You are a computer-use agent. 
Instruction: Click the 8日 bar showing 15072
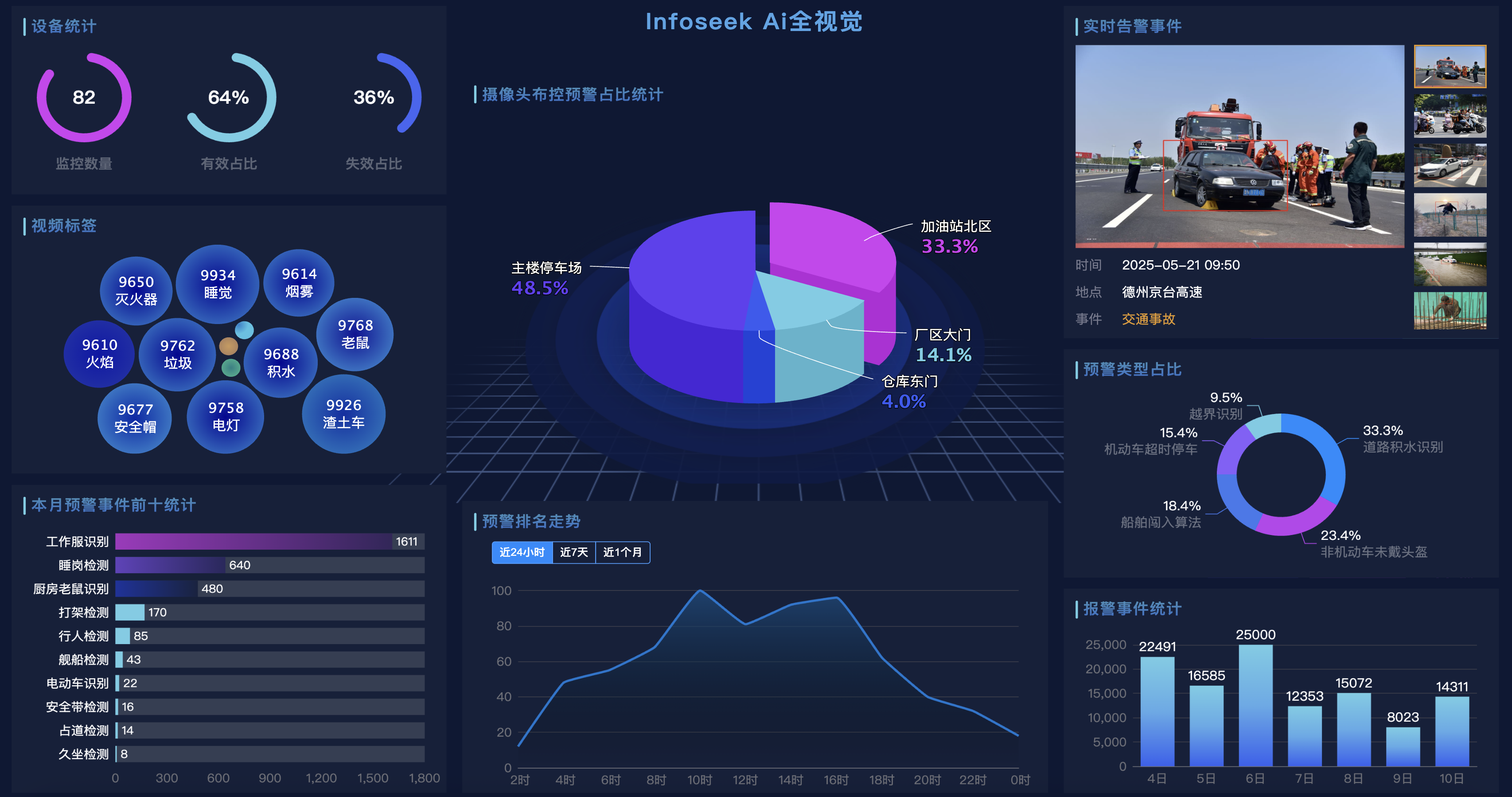click(x=1353, y=730)
